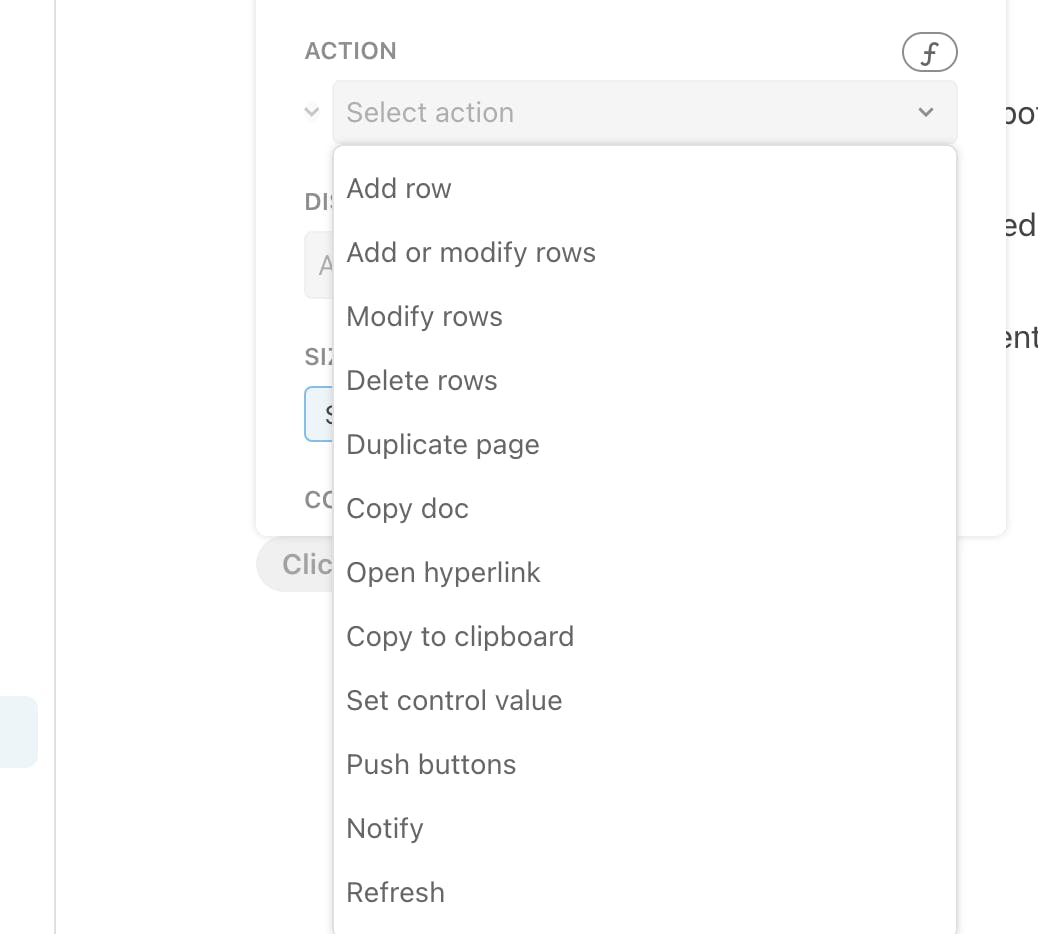Click the partially hidden gray button
Image resolution: width=1038 pixels, height=934 pixels.
295,565
